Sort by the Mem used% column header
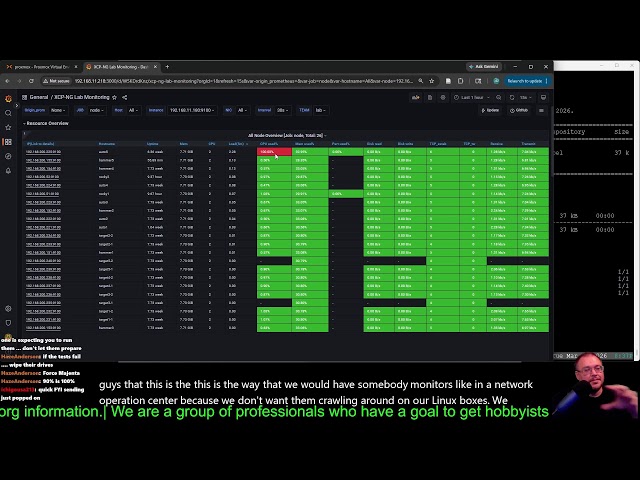The width and height of the screenshot is (640, 480). click(x=304, y=144)
